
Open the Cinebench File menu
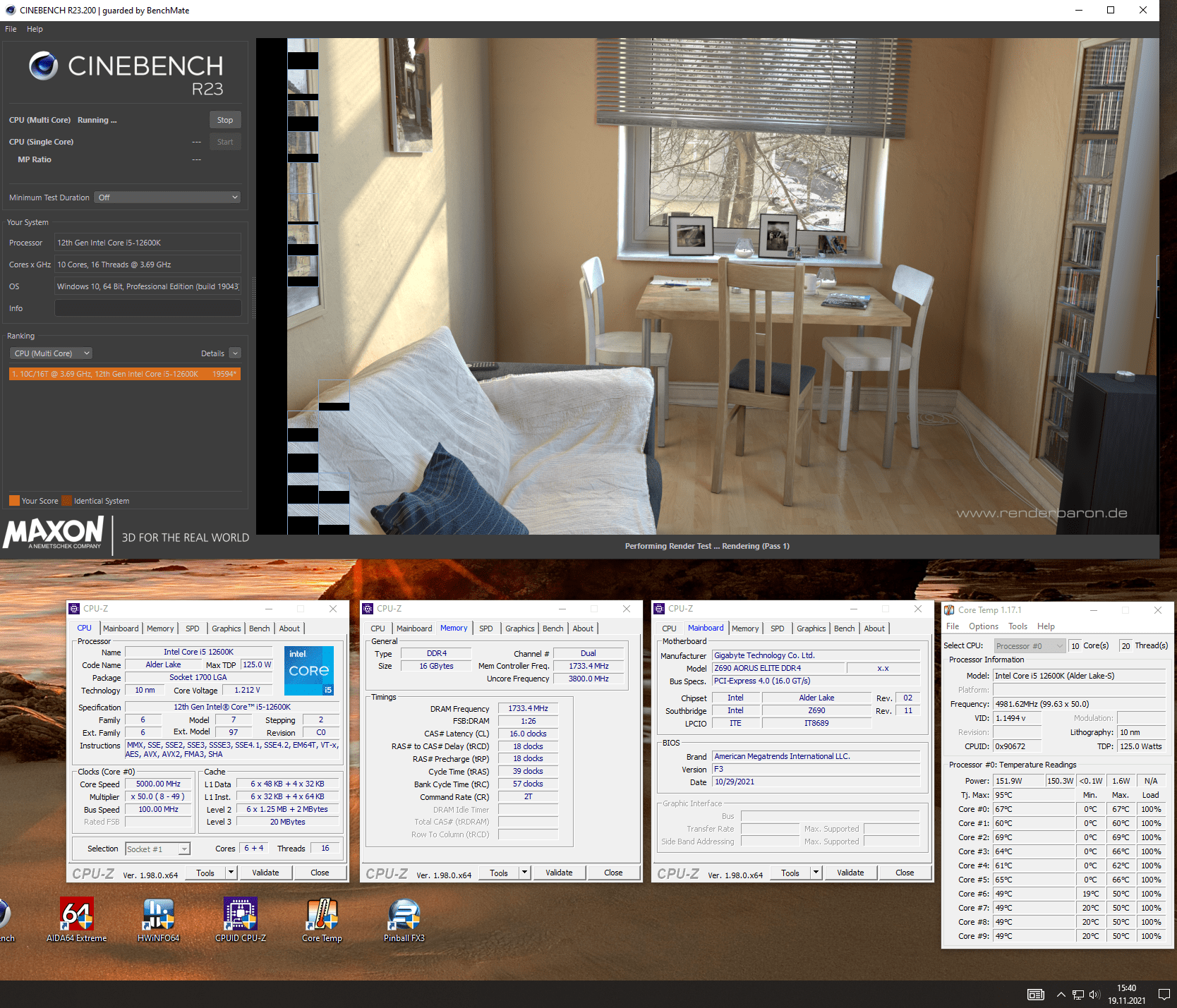[x=11, y=29]
